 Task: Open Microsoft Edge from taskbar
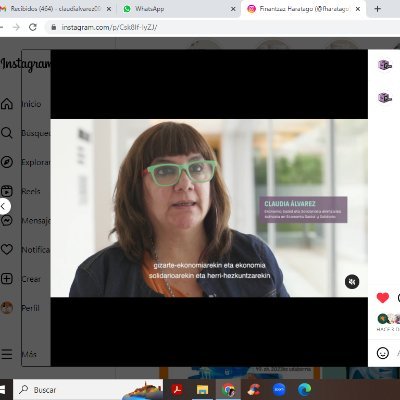[x=305, y=389]
